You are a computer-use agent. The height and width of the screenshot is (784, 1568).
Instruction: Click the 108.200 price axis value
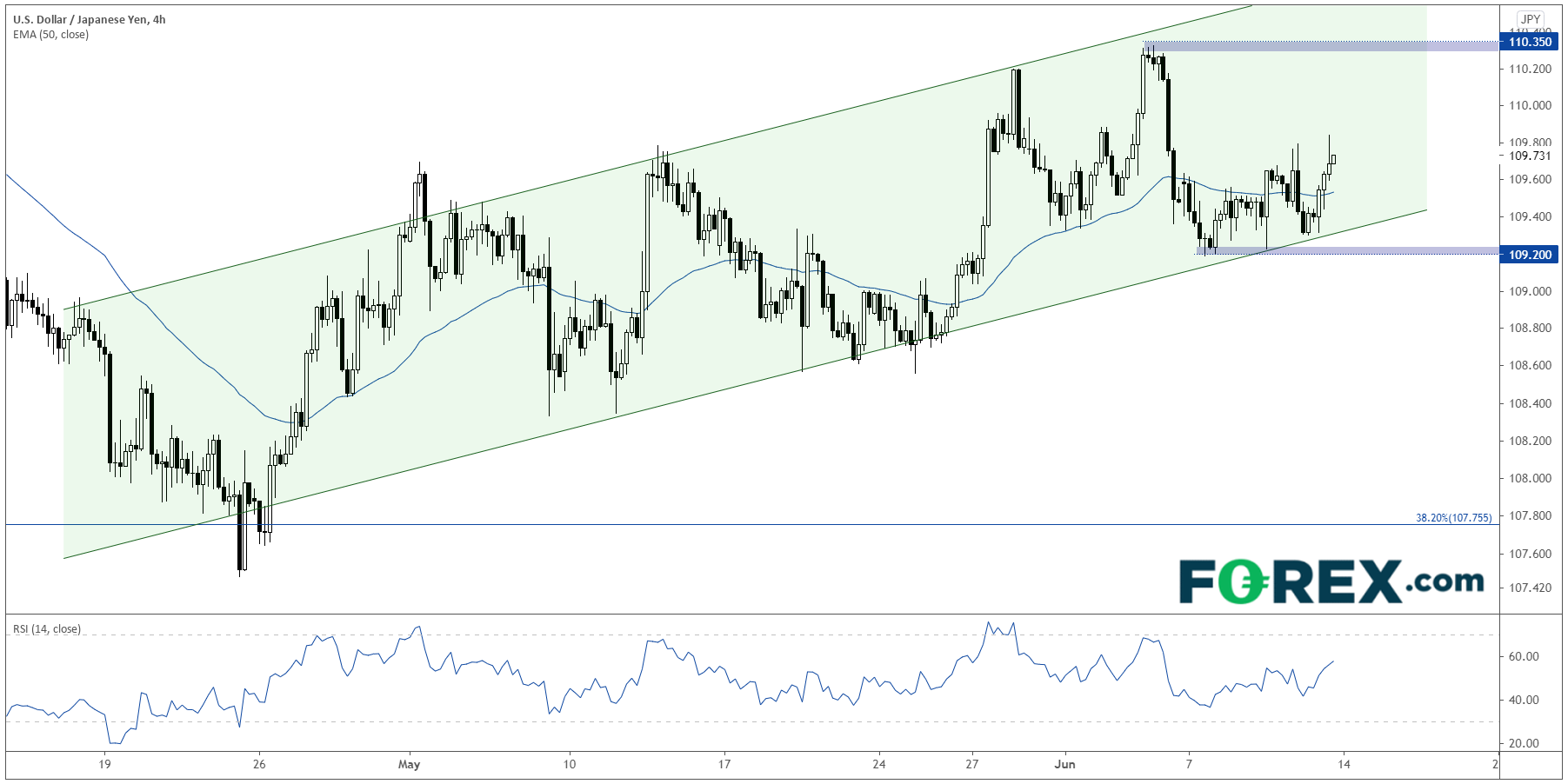click(1530, 442)
